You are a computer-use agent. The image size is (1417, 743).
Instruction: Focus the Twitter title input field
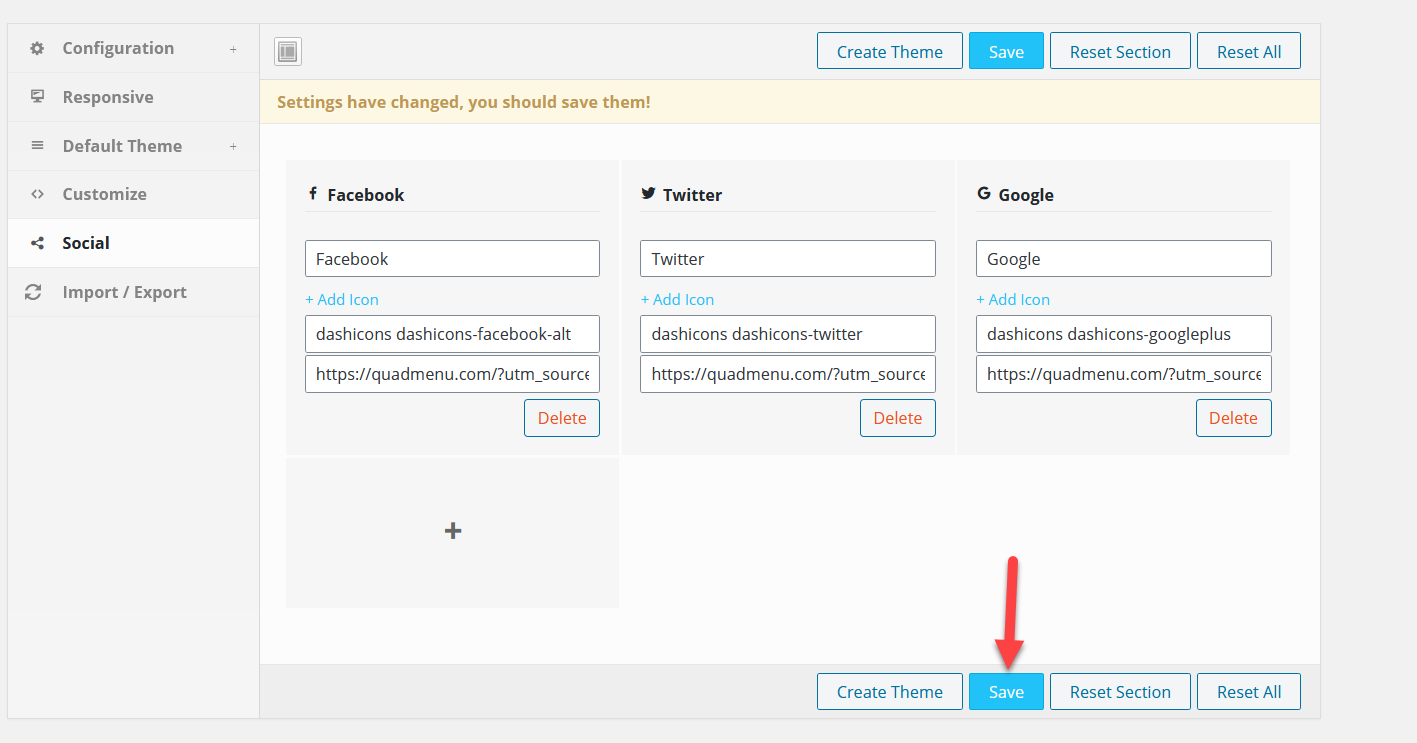[788, 258]
